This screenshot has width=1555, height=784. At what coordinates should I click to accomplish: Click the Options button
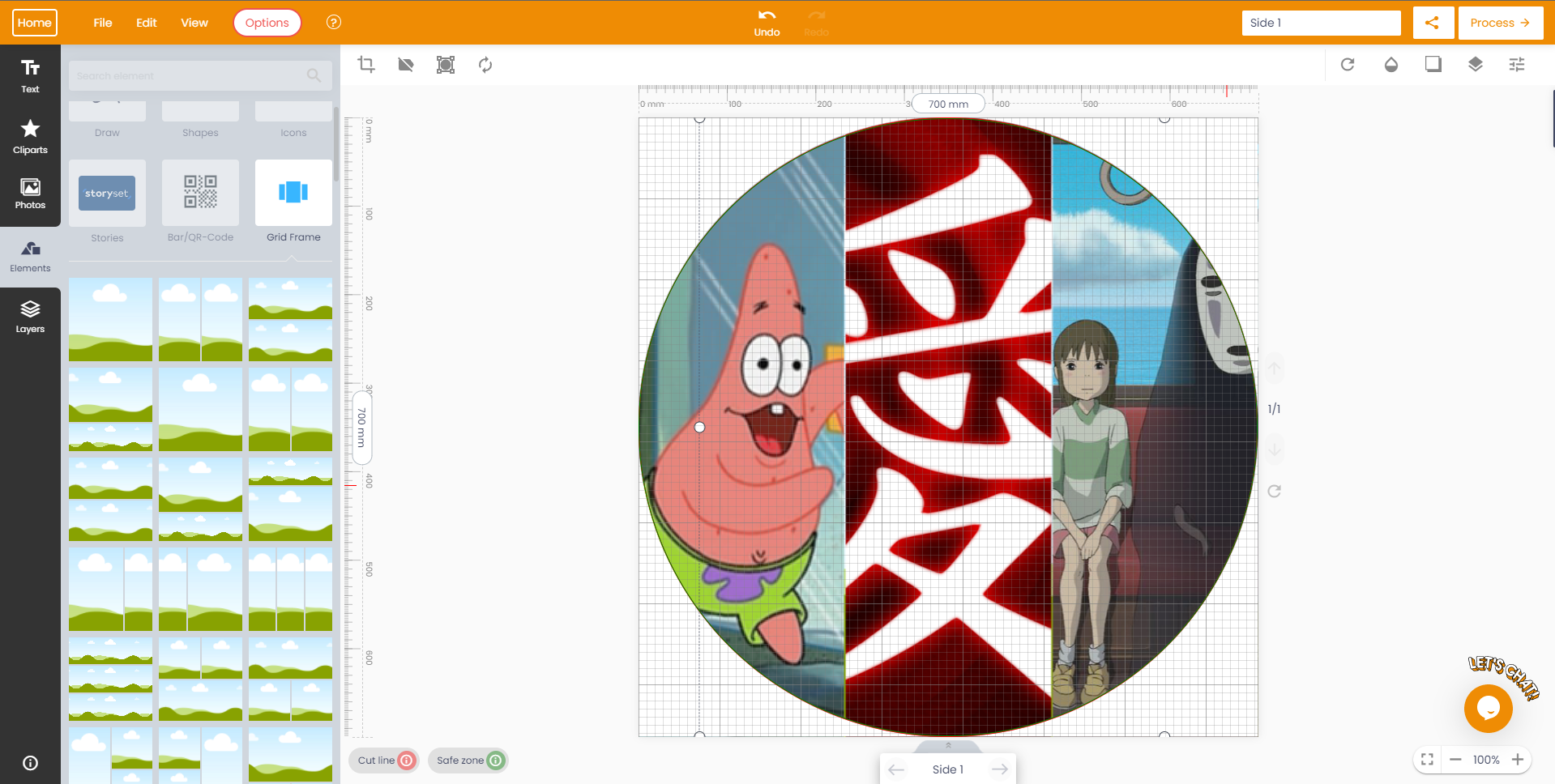267,23
